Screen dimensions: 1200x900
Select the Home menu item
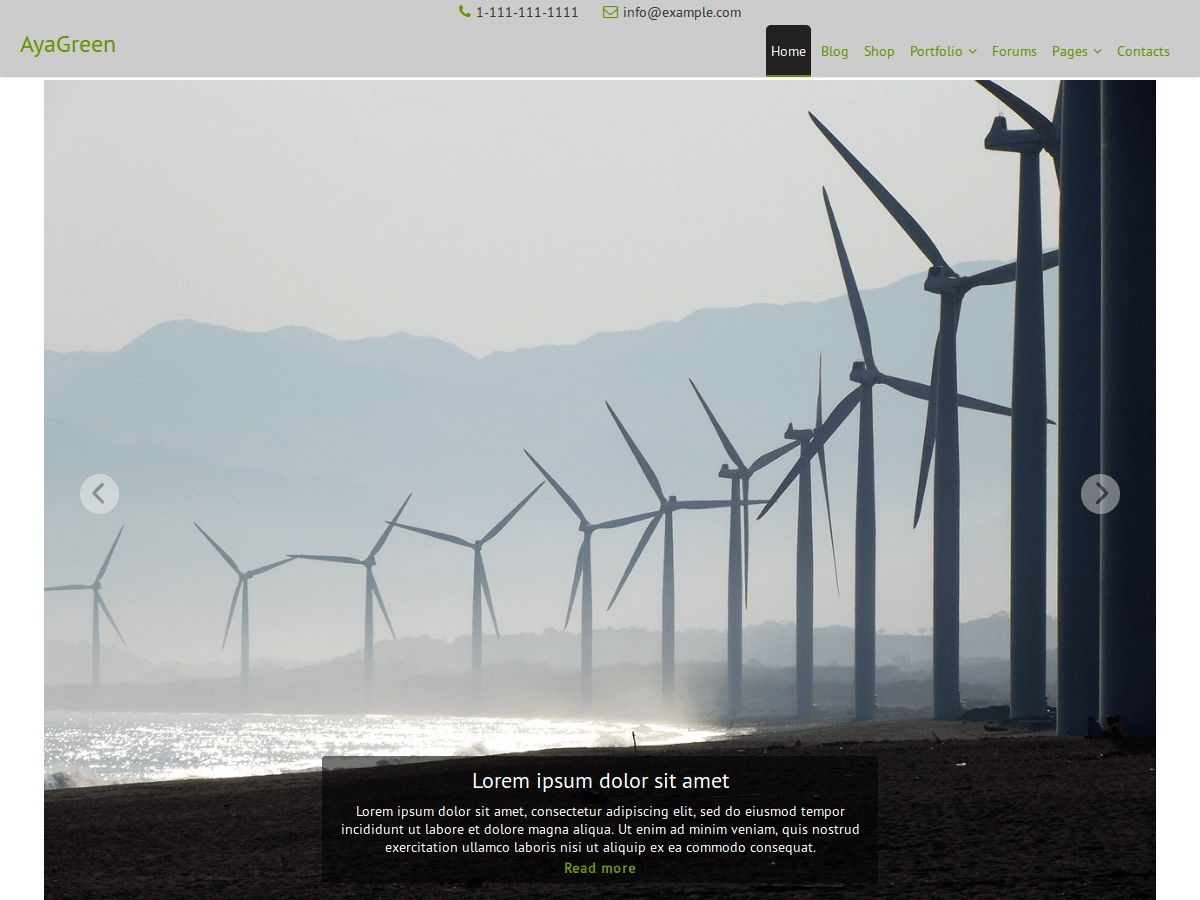pos(788,51)
